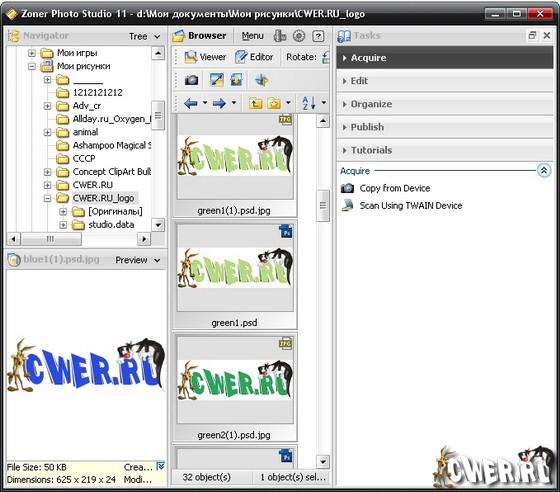The width and height of the screenshot is (560, 492).
Task: Click the up-one-folder icon
Action: (x=255, y=103)
